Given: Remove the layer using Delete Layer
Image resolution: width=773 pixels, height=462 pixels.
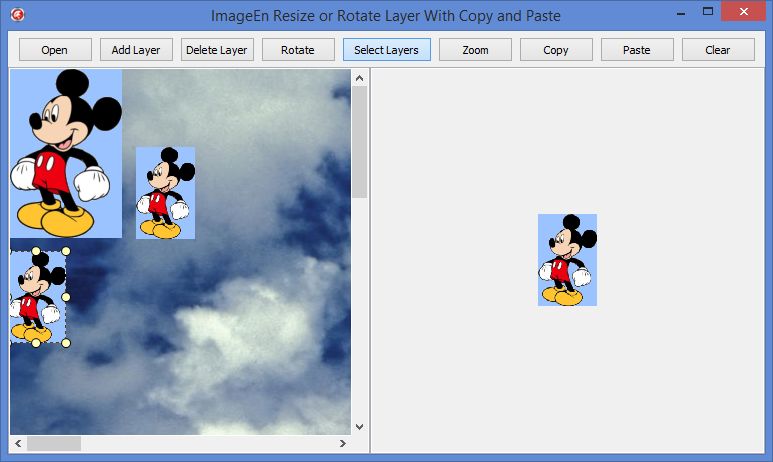Looking at the screenshot, I should (x=217, y=50).
